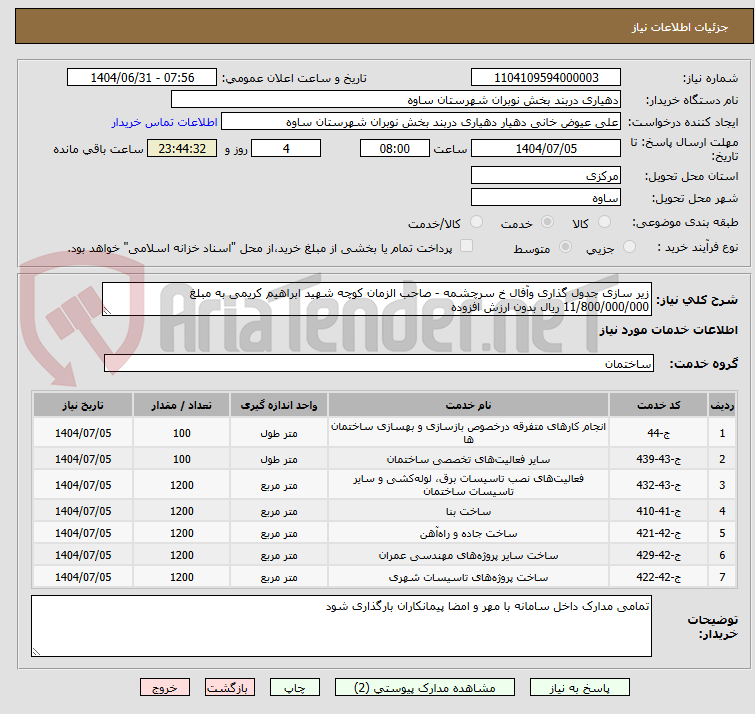Click the deadline time field 08:00

pos(394,148)
